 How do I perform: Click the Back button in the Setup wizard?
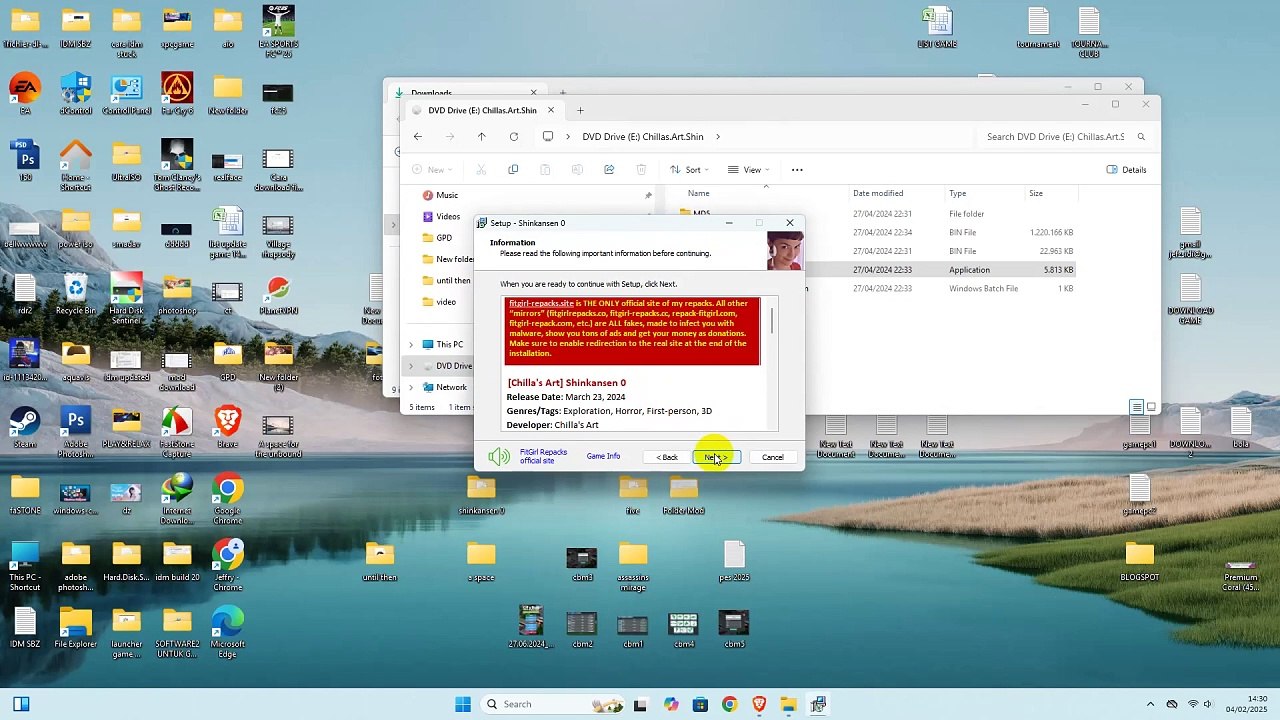point(668,457)
